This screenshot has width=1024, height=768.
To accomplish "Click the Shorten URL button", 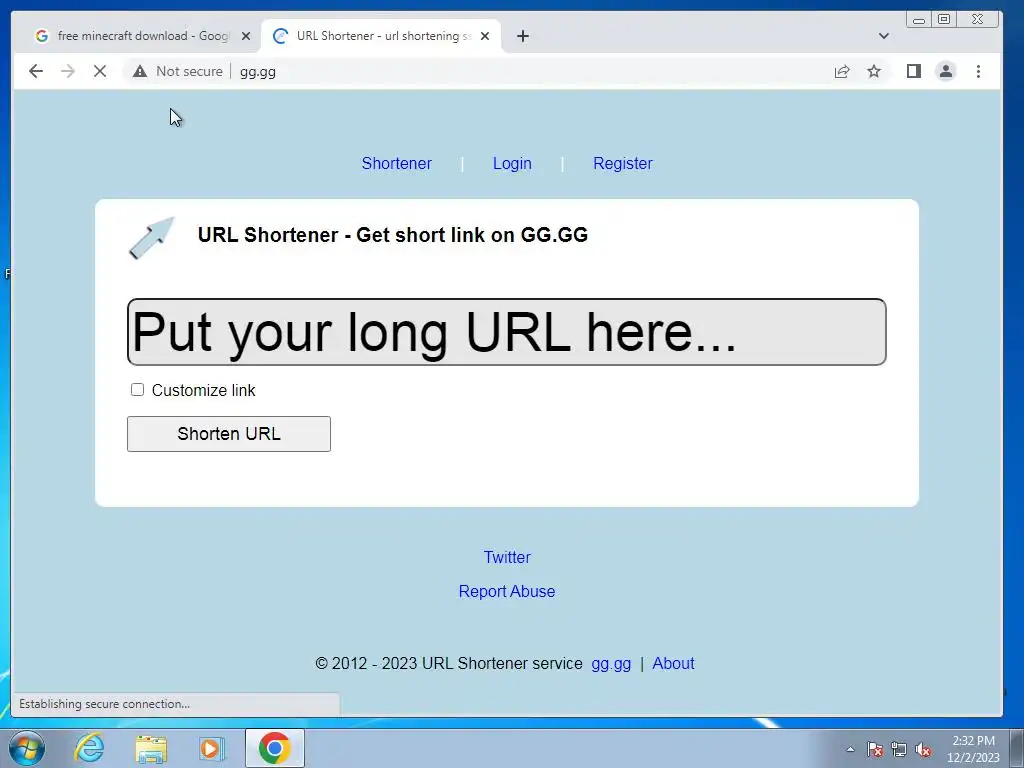I will 229,434.
